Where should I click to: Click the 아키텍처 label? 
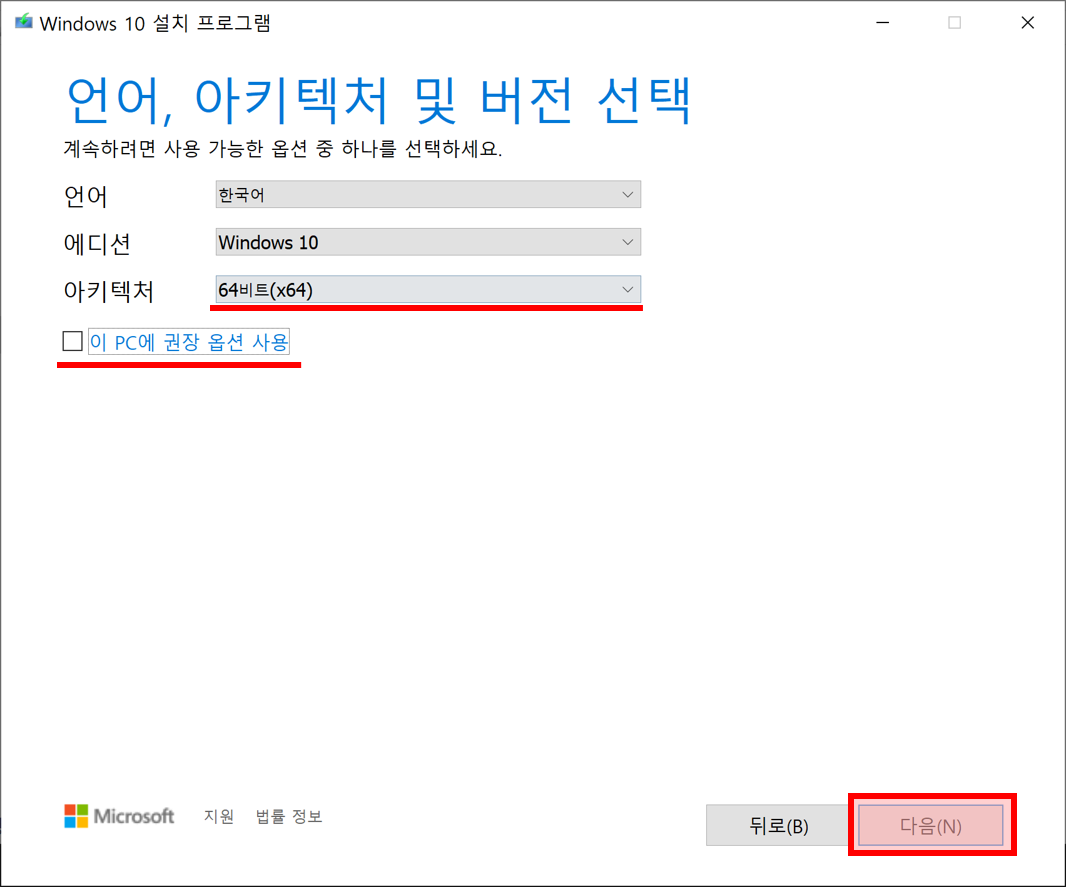coord(109,292)
